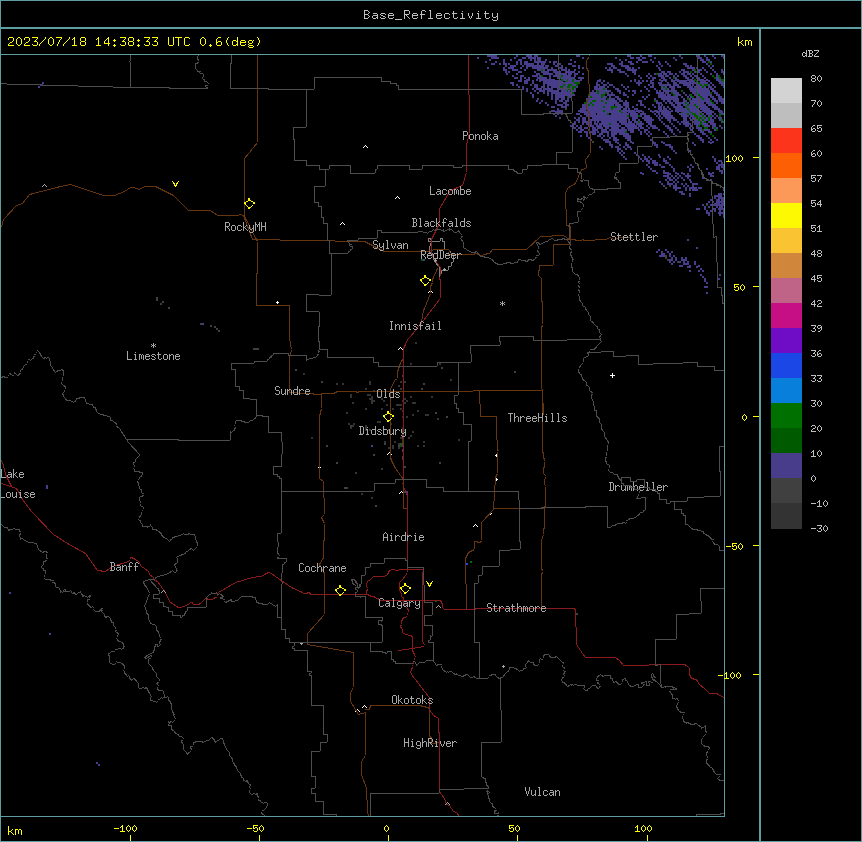Click the Stettler town label
Screen dimensions: 862x842
(x=634, y=237)
